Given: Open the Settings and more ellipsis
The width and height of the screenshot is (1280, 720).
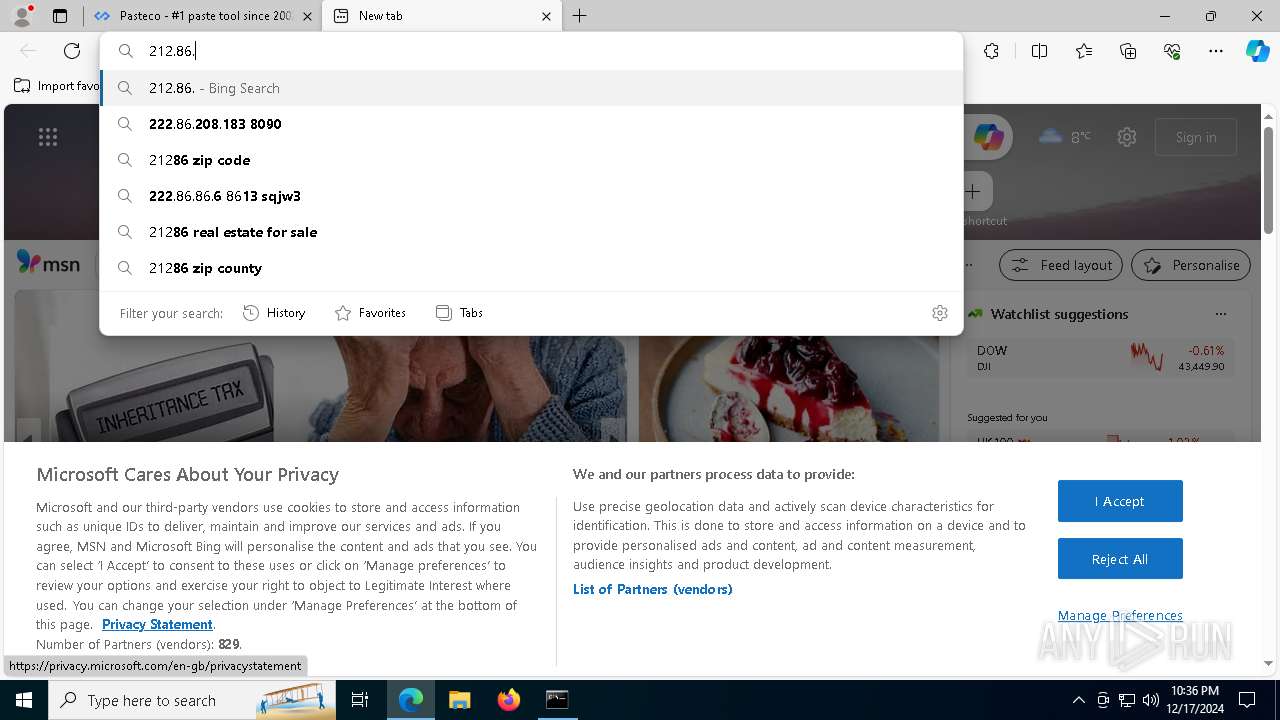Looking at the screenshot, I should 1216,51.
